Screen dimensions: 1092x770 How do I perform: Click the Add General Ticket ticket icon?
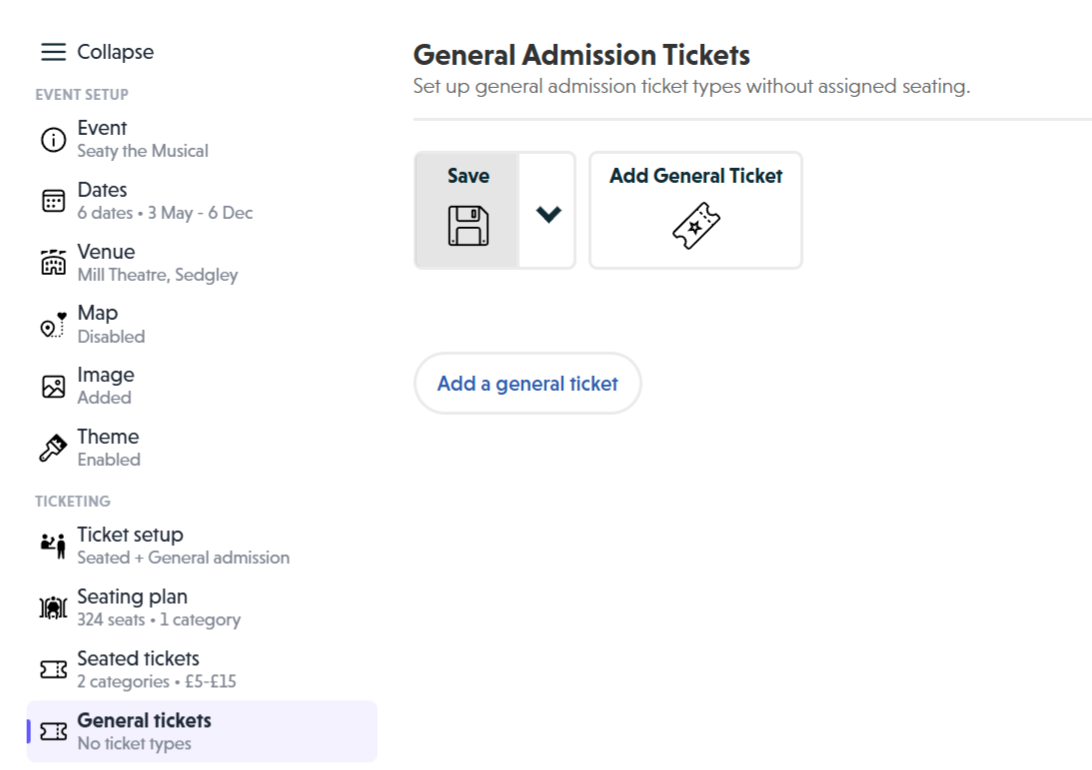pos(695,225)
